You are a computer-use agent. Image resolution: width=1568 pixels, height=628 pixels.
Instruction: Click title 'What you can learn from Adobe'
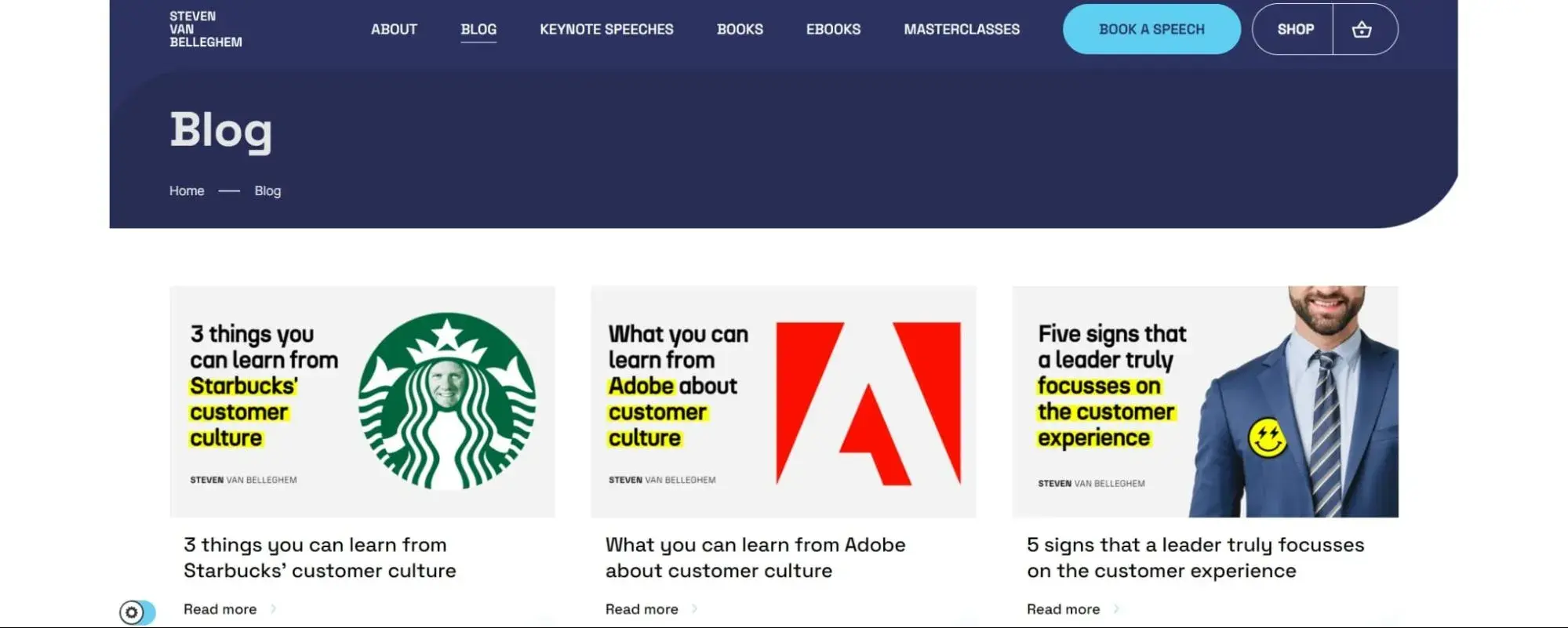755,557
